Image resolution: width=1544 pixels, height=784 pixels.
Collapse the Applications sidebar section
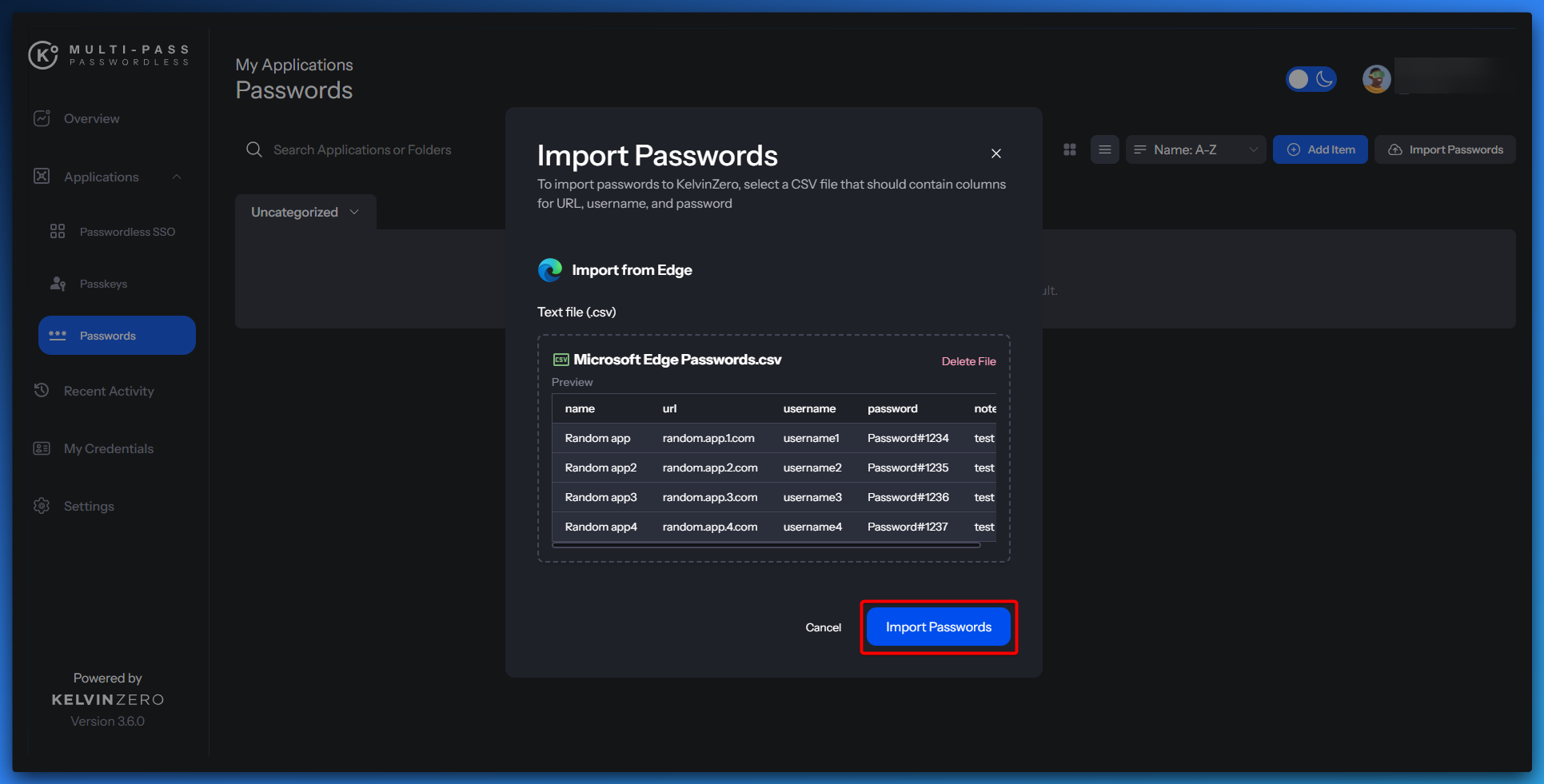tap(177, 177)
